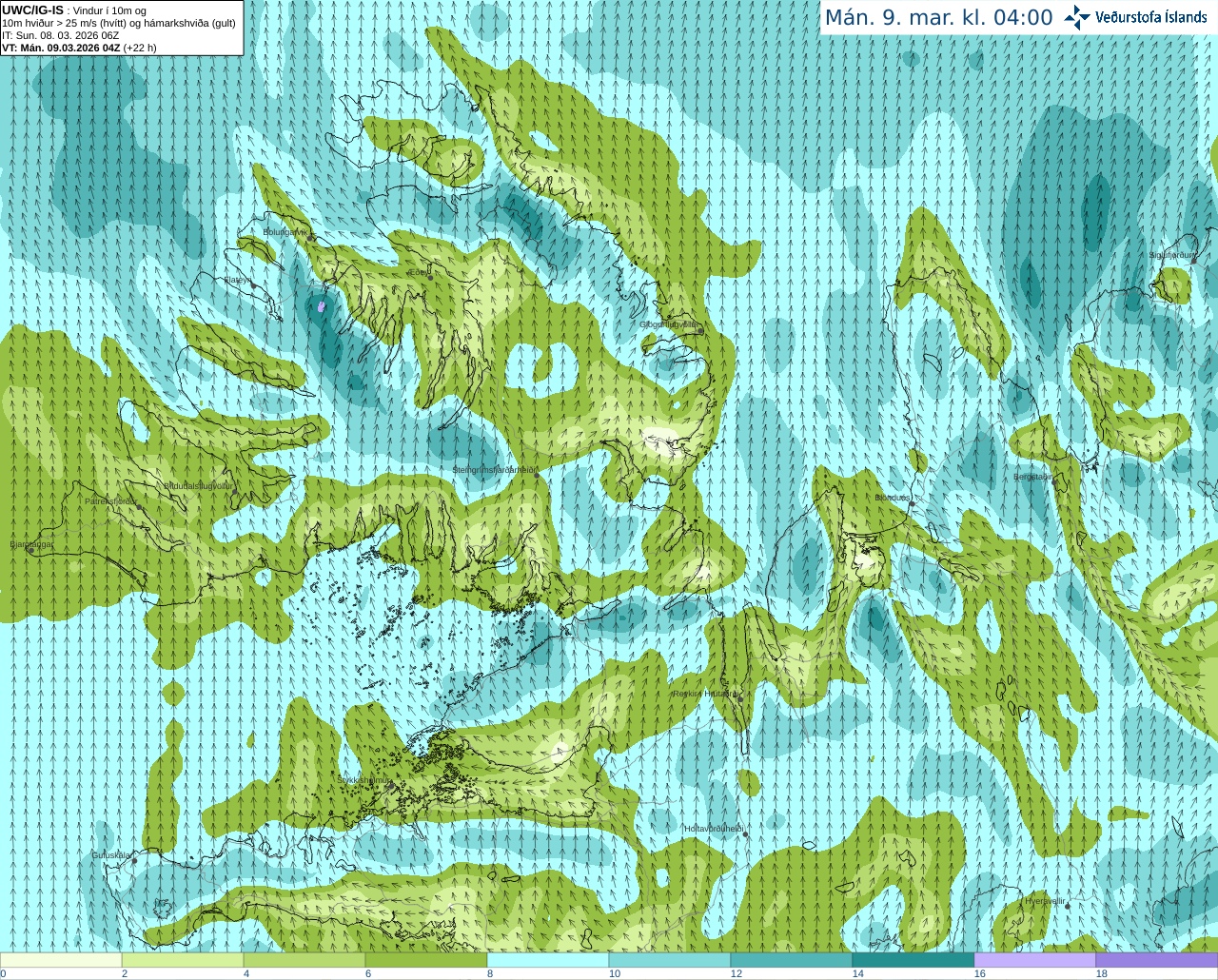Select the Holtavörðuheiði station label
This screenshot has height=980, width=1218.
click(x=714, y=829)
